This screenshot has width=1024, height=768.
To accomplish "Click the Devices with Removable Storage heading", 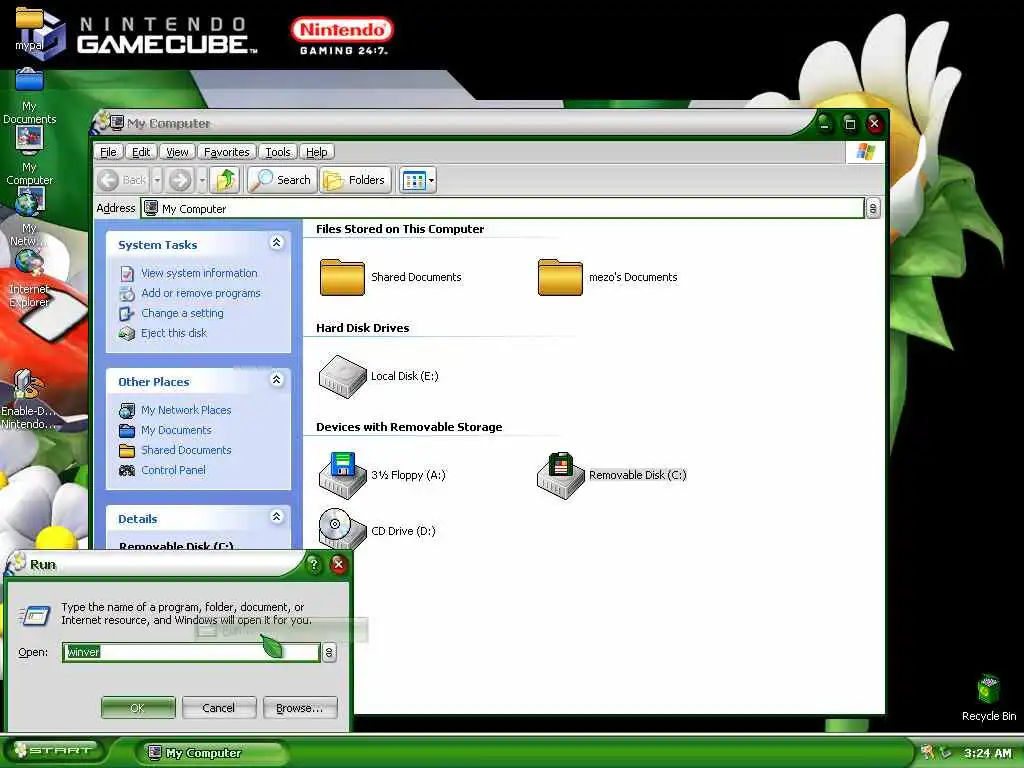I will (409, 427).
